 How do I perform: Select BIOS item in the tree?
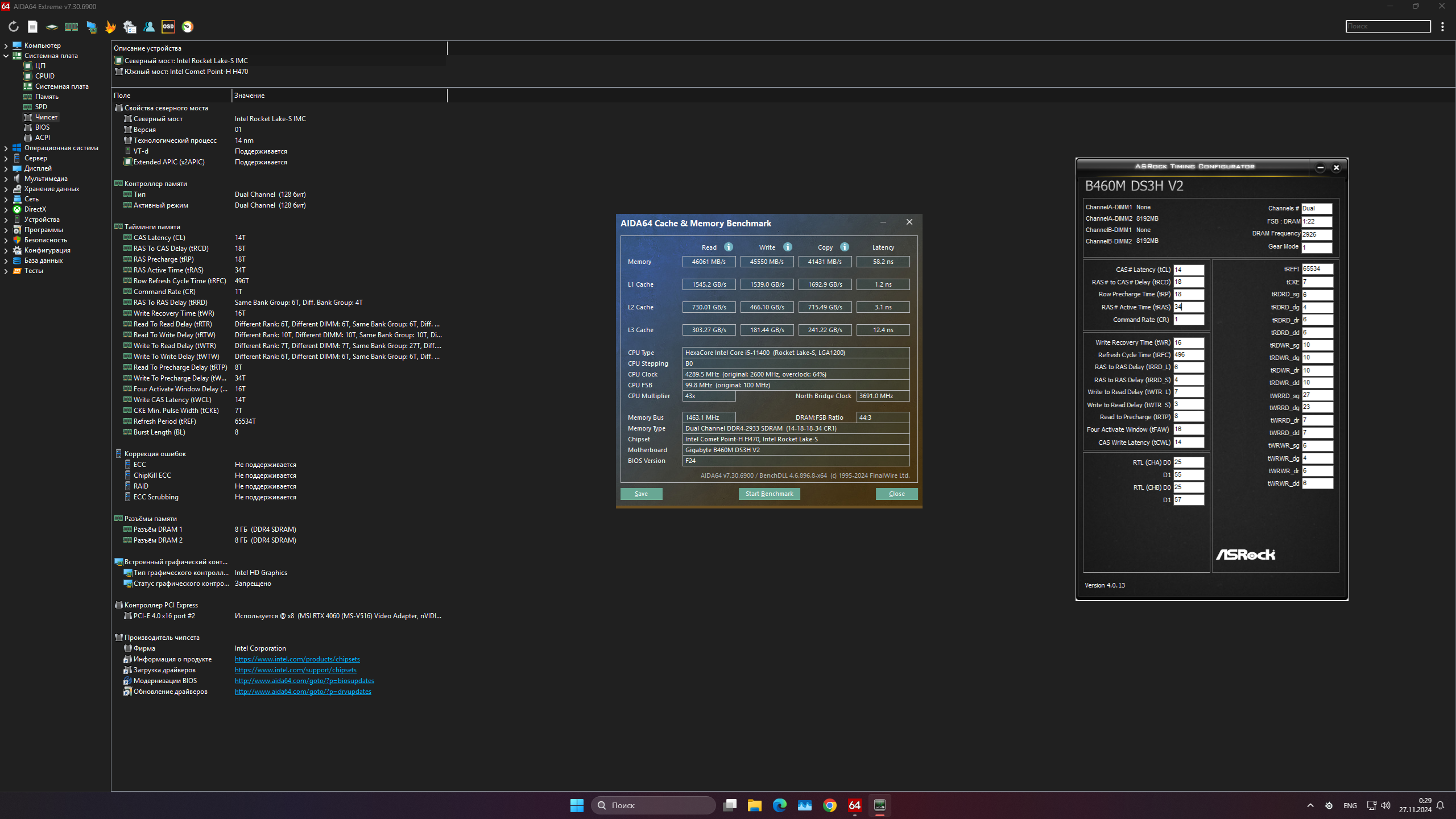coord(42,127)
